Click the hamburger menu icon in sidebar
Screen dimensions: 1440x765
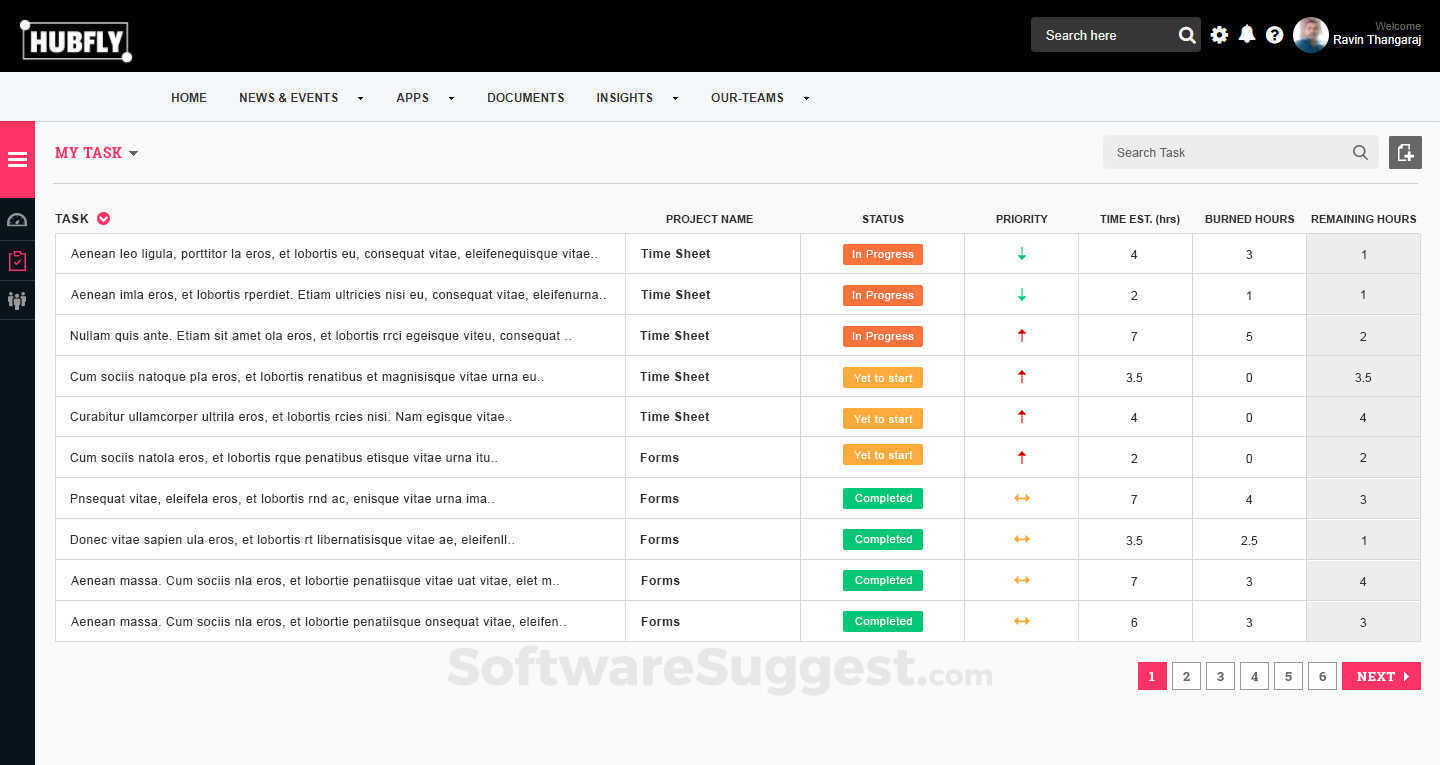pos(17,160)
